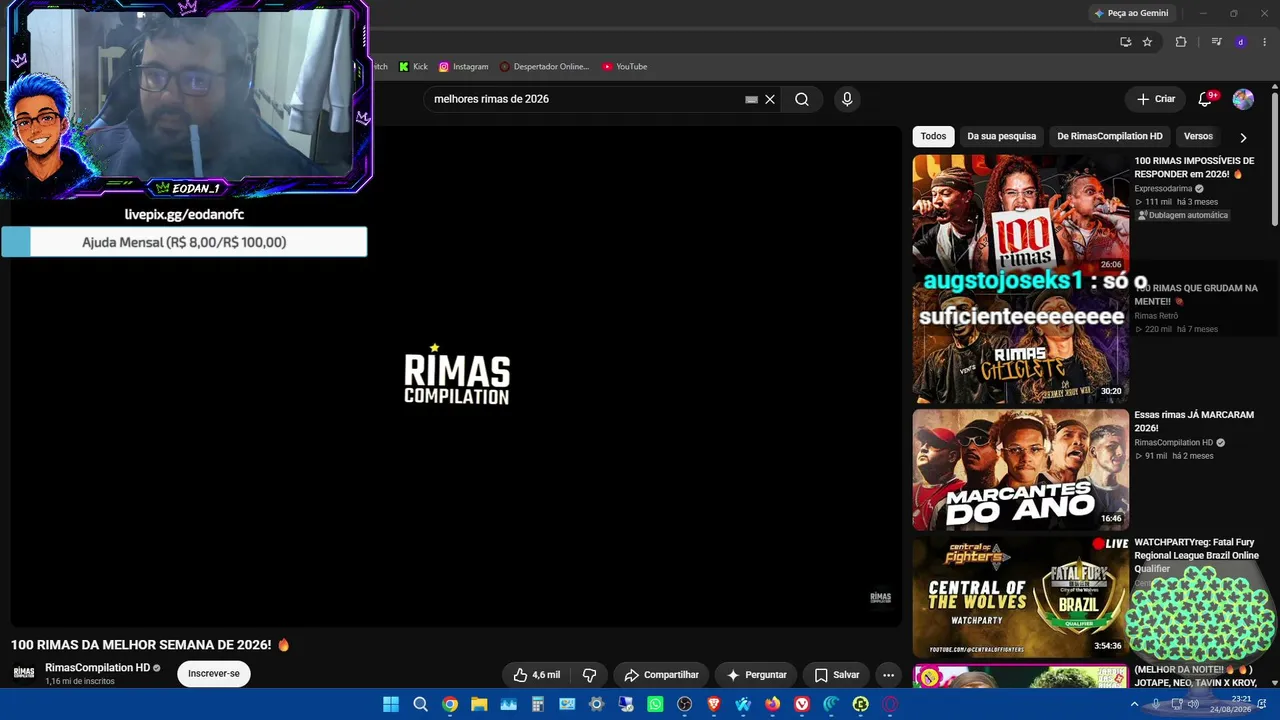Show more filter chips with right arrow
1280x720 pixels.
coord(1243,137)
